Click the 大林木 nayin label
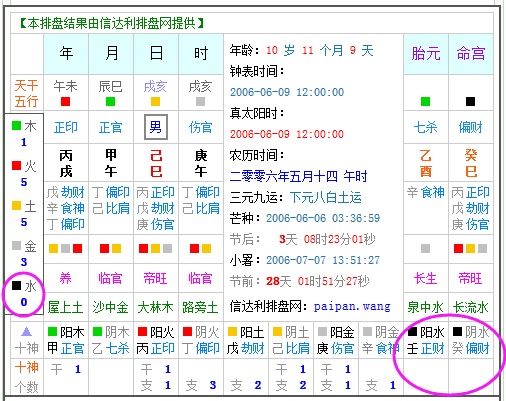The height and width of the screenshot is (401, 506). coord(156,307)
